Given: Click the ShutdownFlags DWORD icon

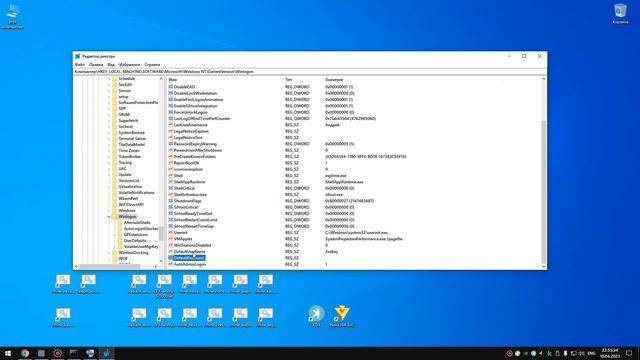Looking at the screenshot, I should pos(171,201).
